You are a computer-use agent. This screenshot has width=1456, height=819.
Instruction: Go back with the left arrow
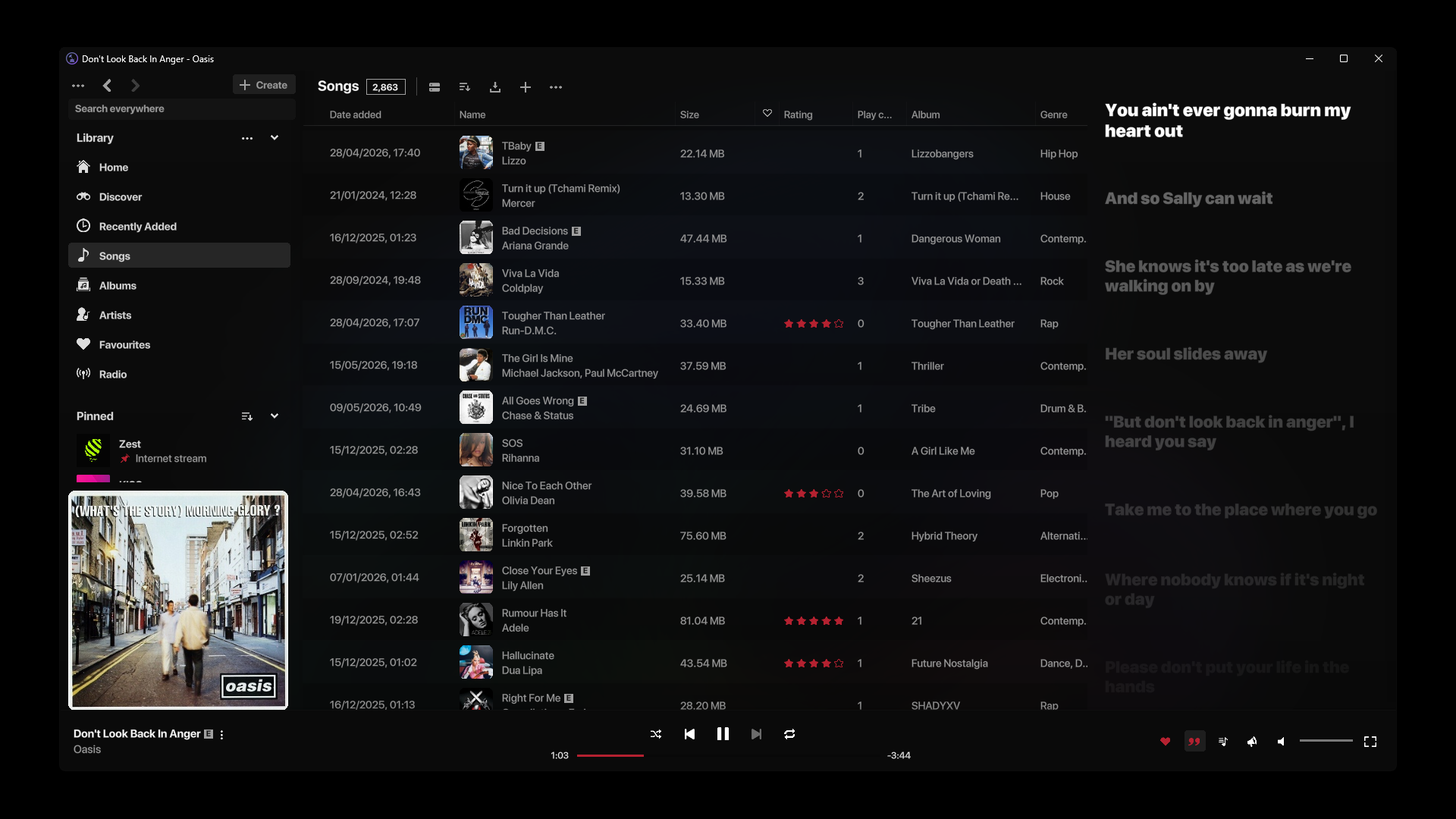coord(107,86)
